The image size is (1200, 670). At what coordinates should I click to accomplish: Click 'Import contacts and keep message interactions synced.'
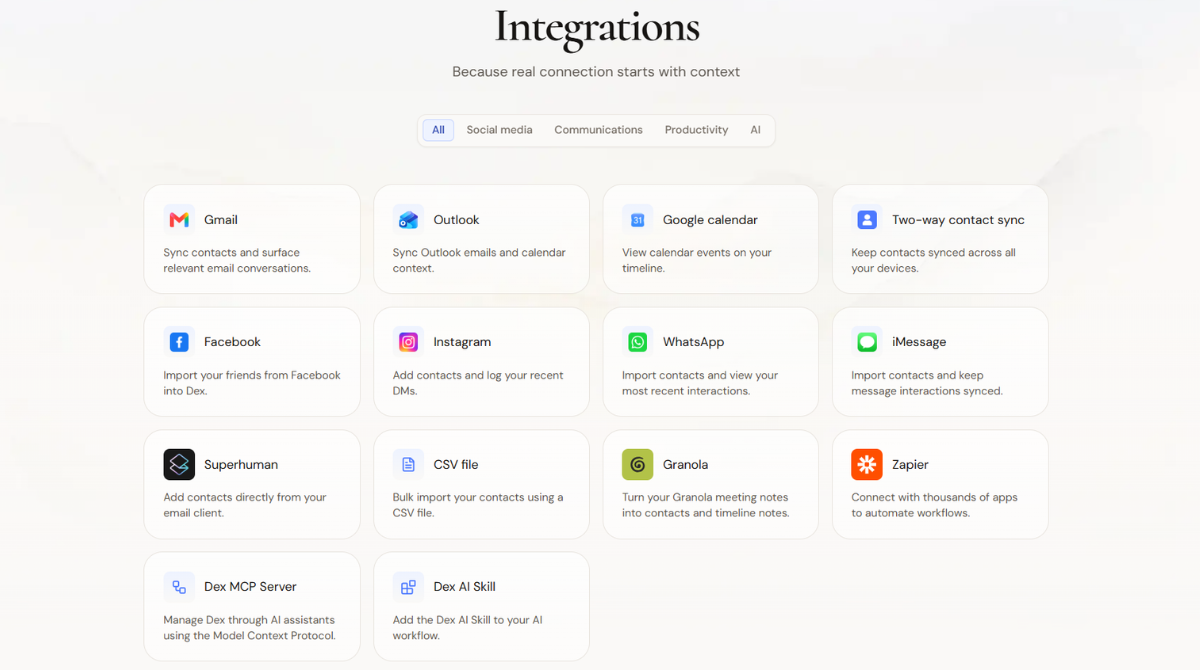click(927, 383)
